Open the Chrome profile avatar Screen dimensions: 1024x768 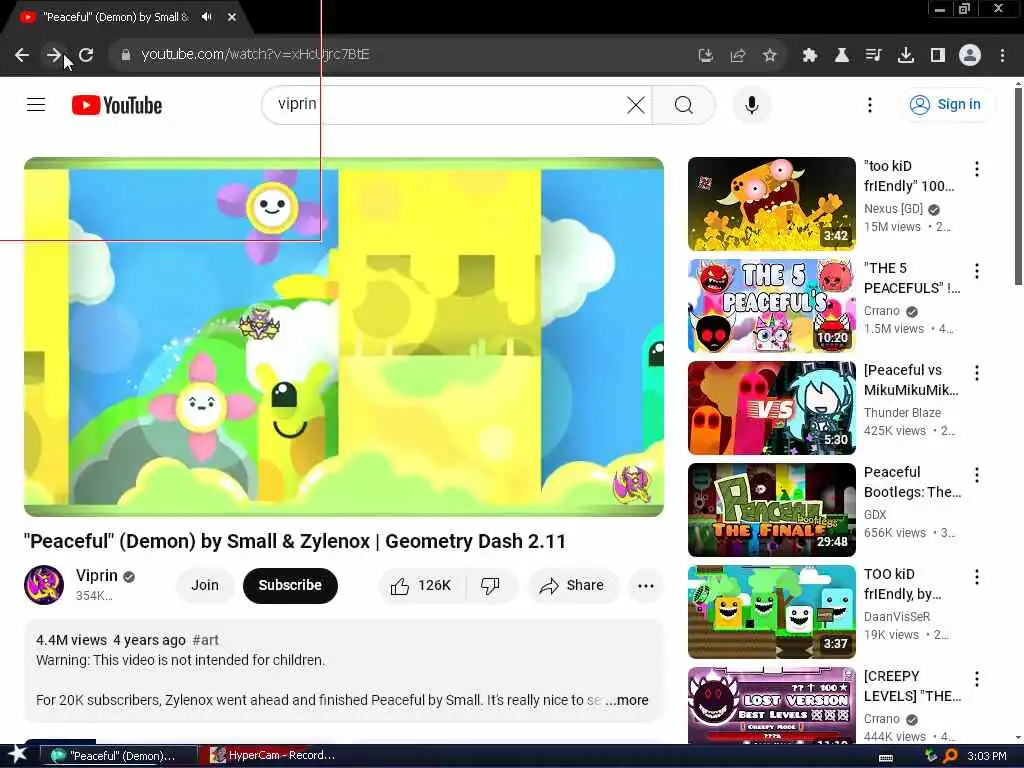970,56
